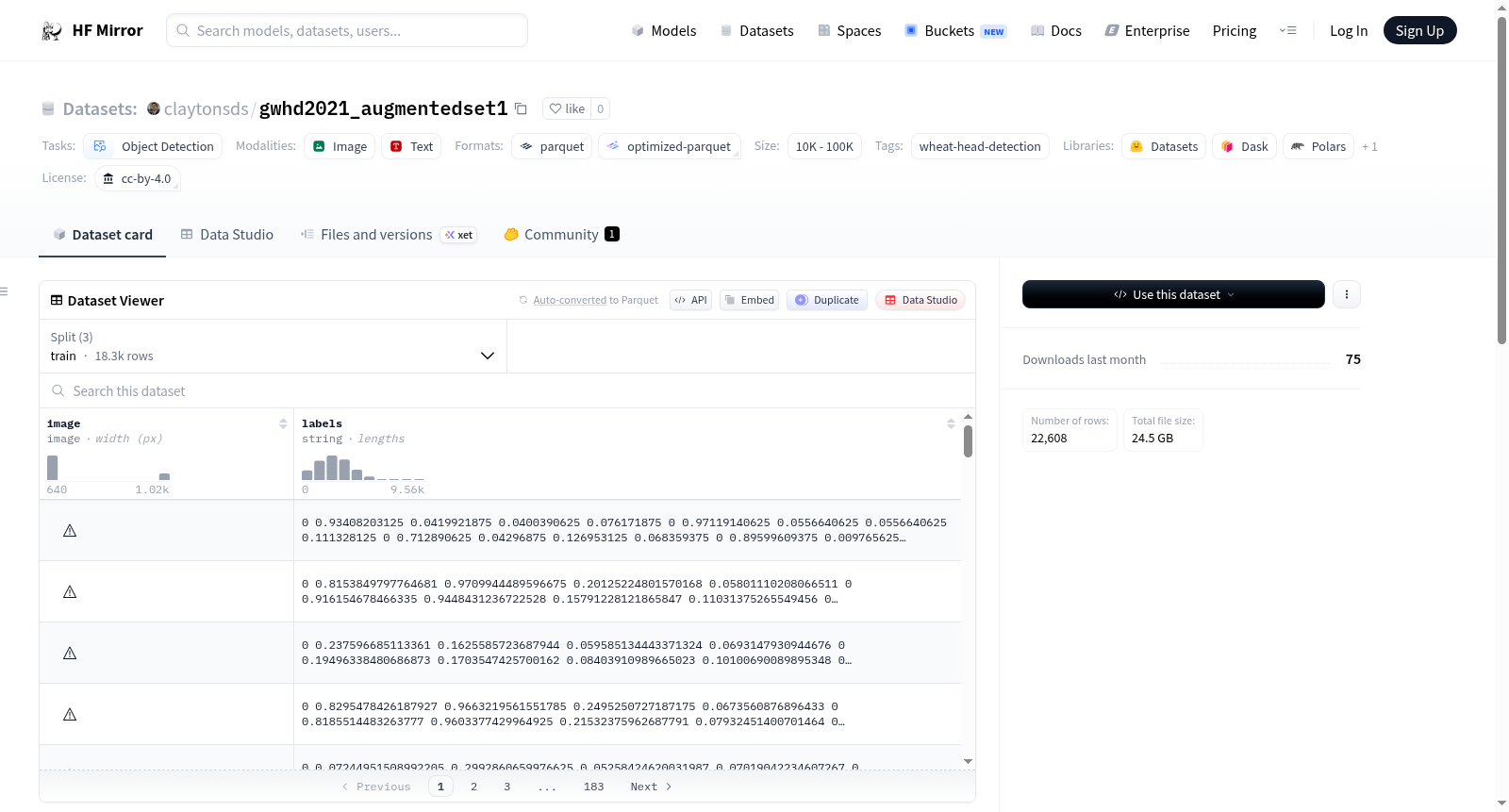1509x812 pixels.
Task: Click the parquet format tag
Action: click(552, 146)
